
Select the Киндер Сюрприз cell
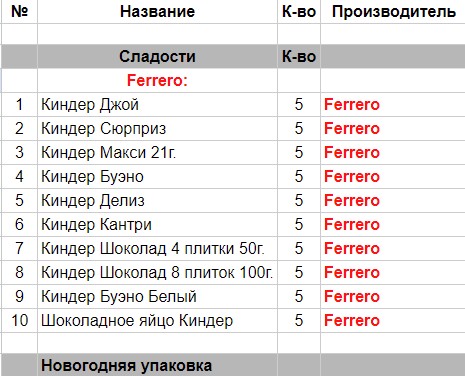click(x=157, y=128)
